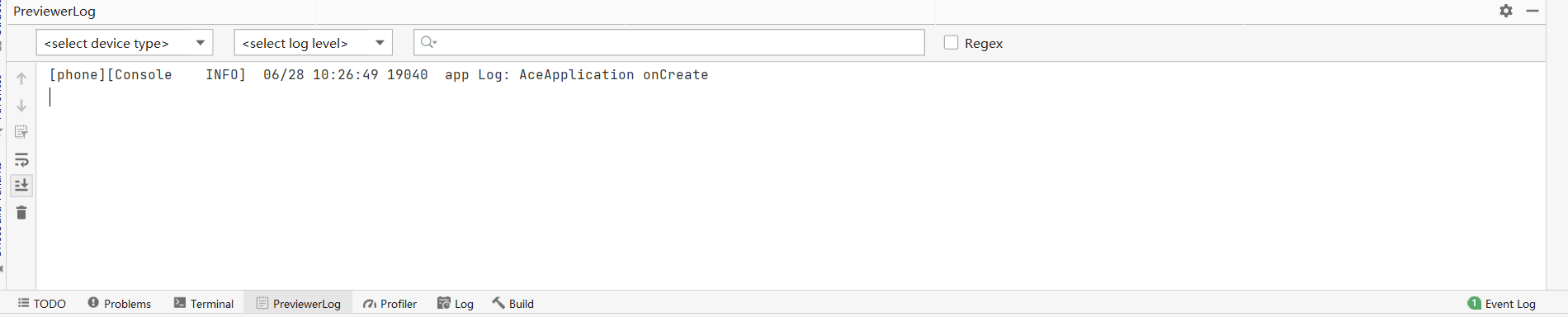Open the select log level dropdown
The width and height of the screenshot is (1568, 317).
313,43
